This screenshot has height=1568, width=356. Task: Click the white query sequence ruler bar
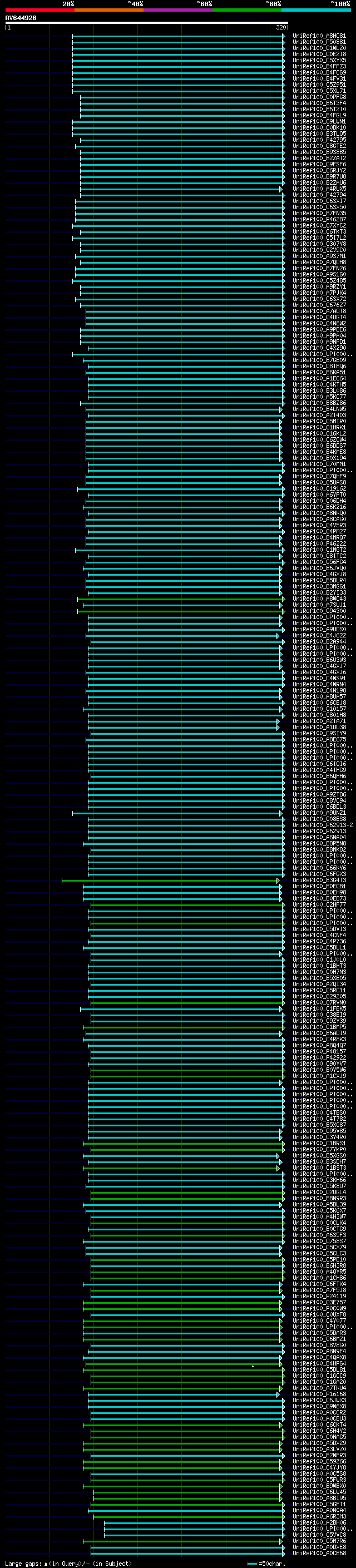[x=147, y=22]
